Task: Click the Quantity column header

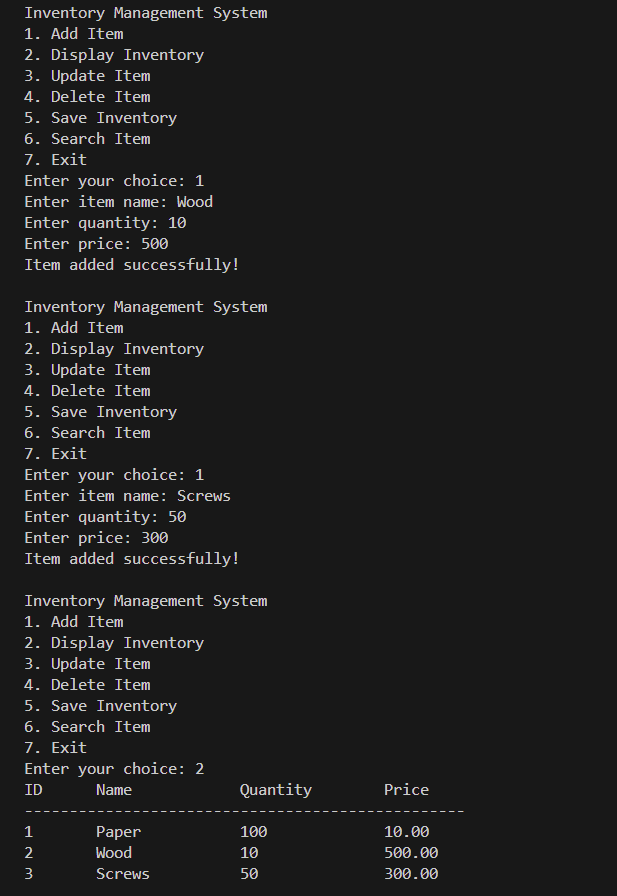Action: click(x=276, y=790)
